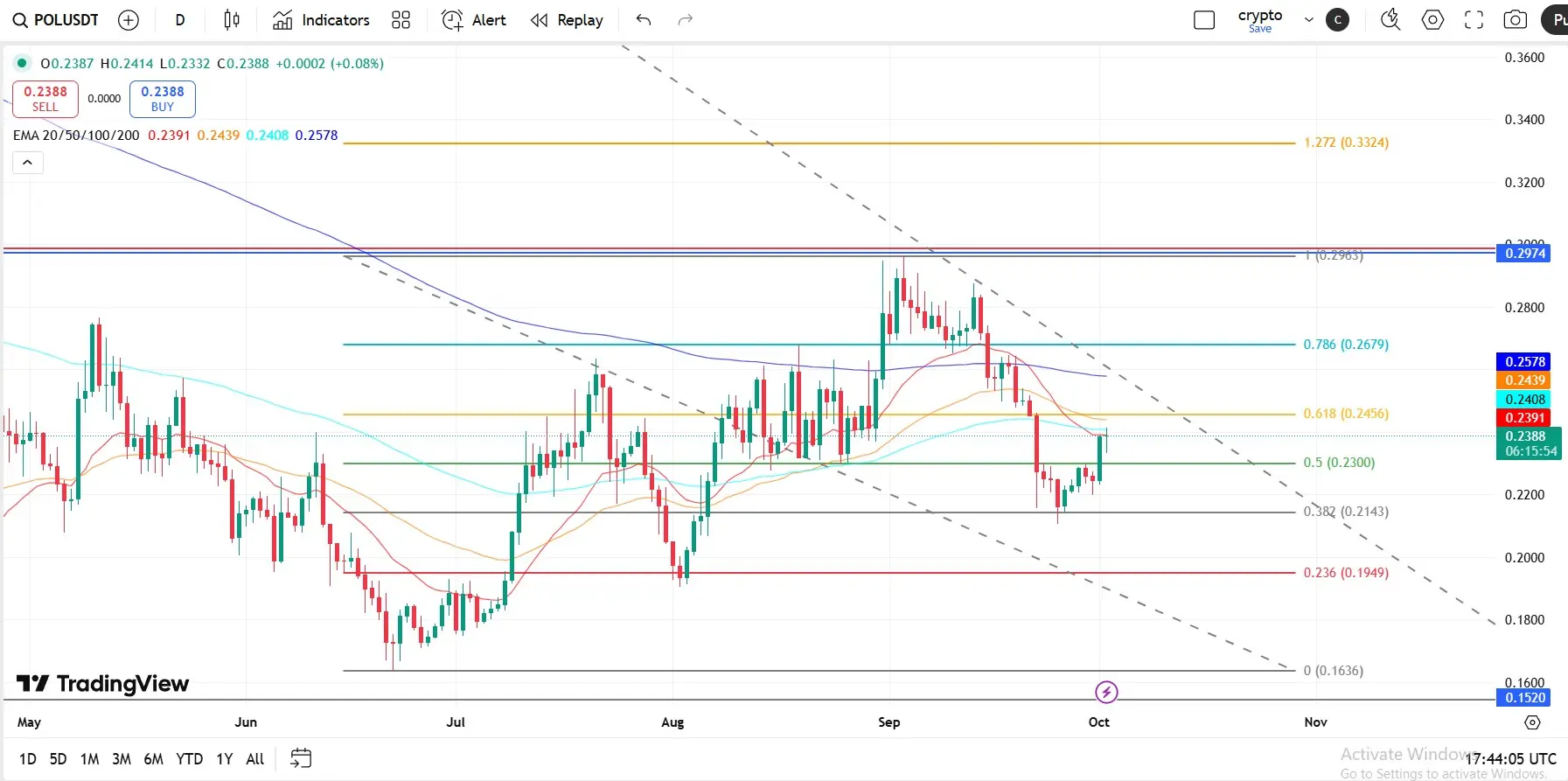The height and width of the screenshot is (781, 1568).
Task: Open quick search lightning icon
Action: click(x=1390, y=20)
